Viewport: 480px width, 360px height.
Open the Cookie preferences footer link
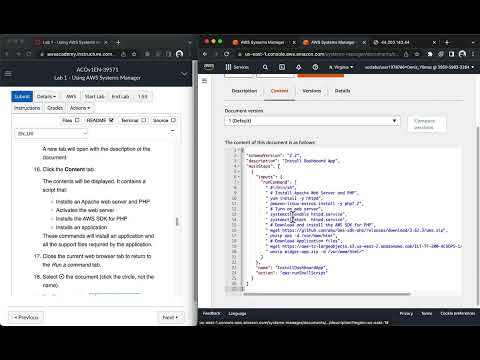[x=458, y=313]
